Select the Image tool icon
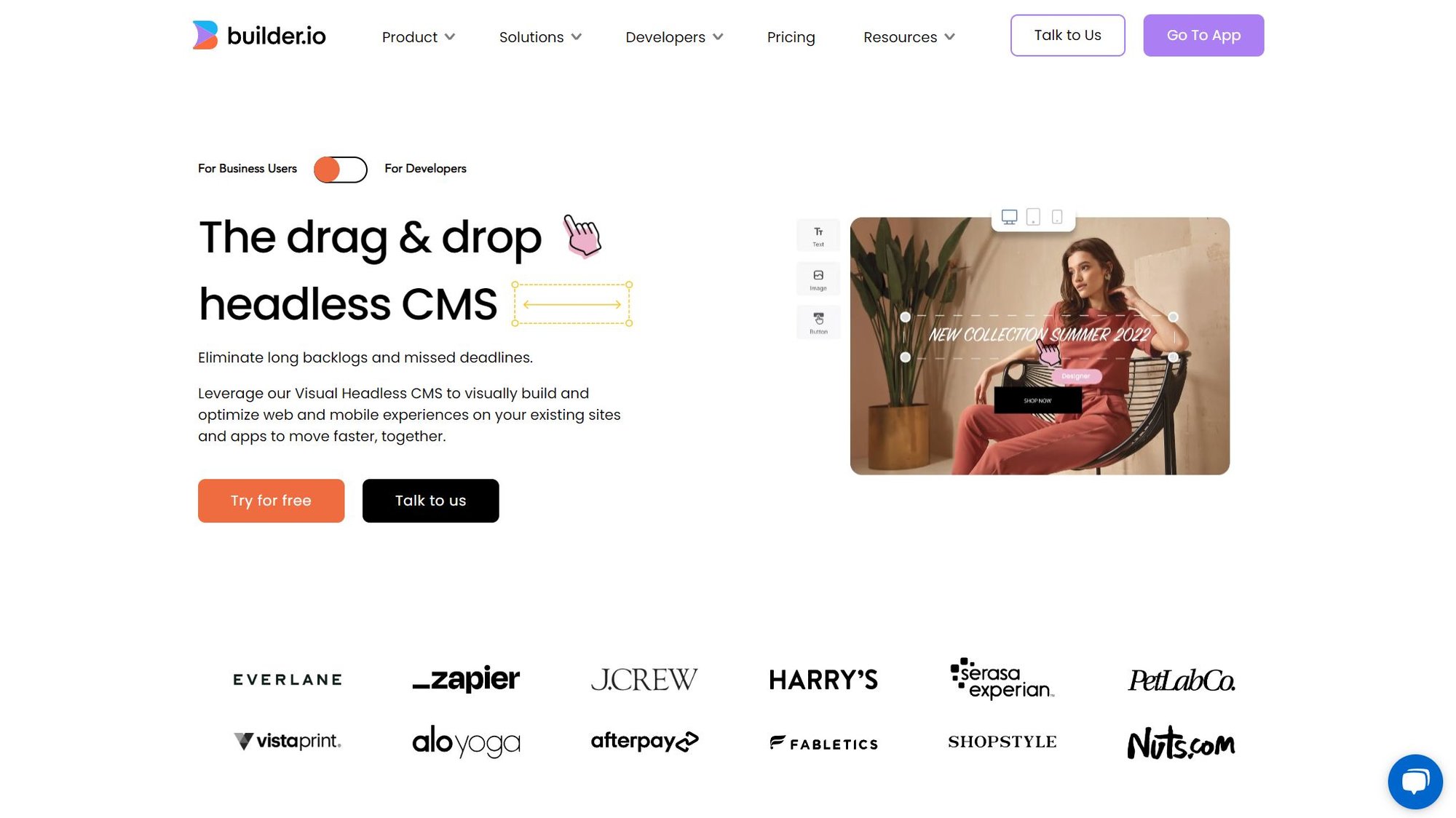1456x818 pixels. point(818,279)
